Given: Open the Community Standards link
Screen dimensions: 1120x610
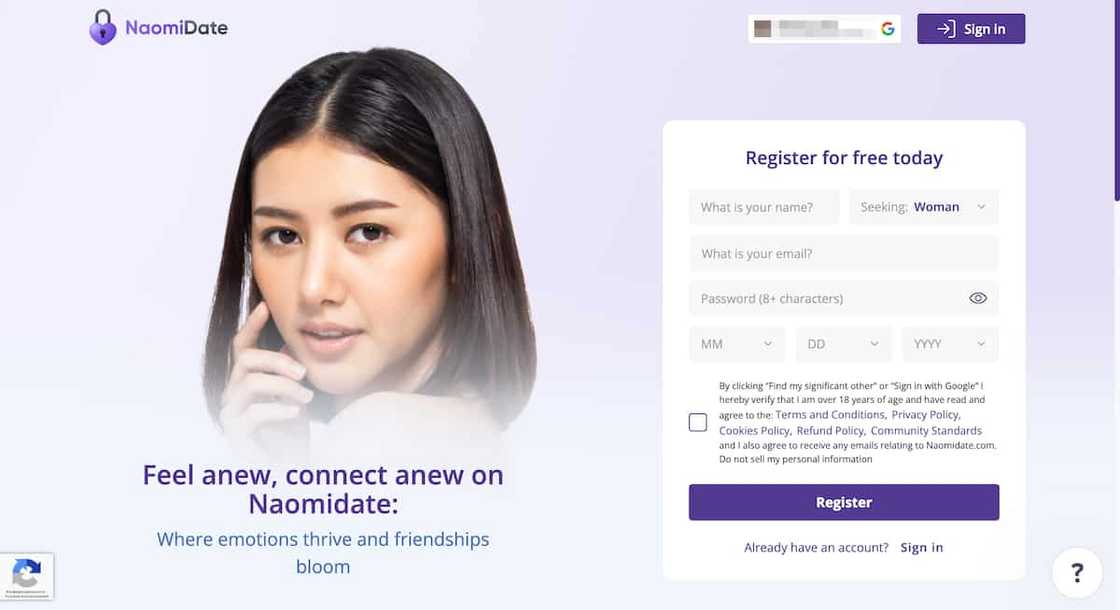Looking at the screenshot, I should (x=926, y=431).
